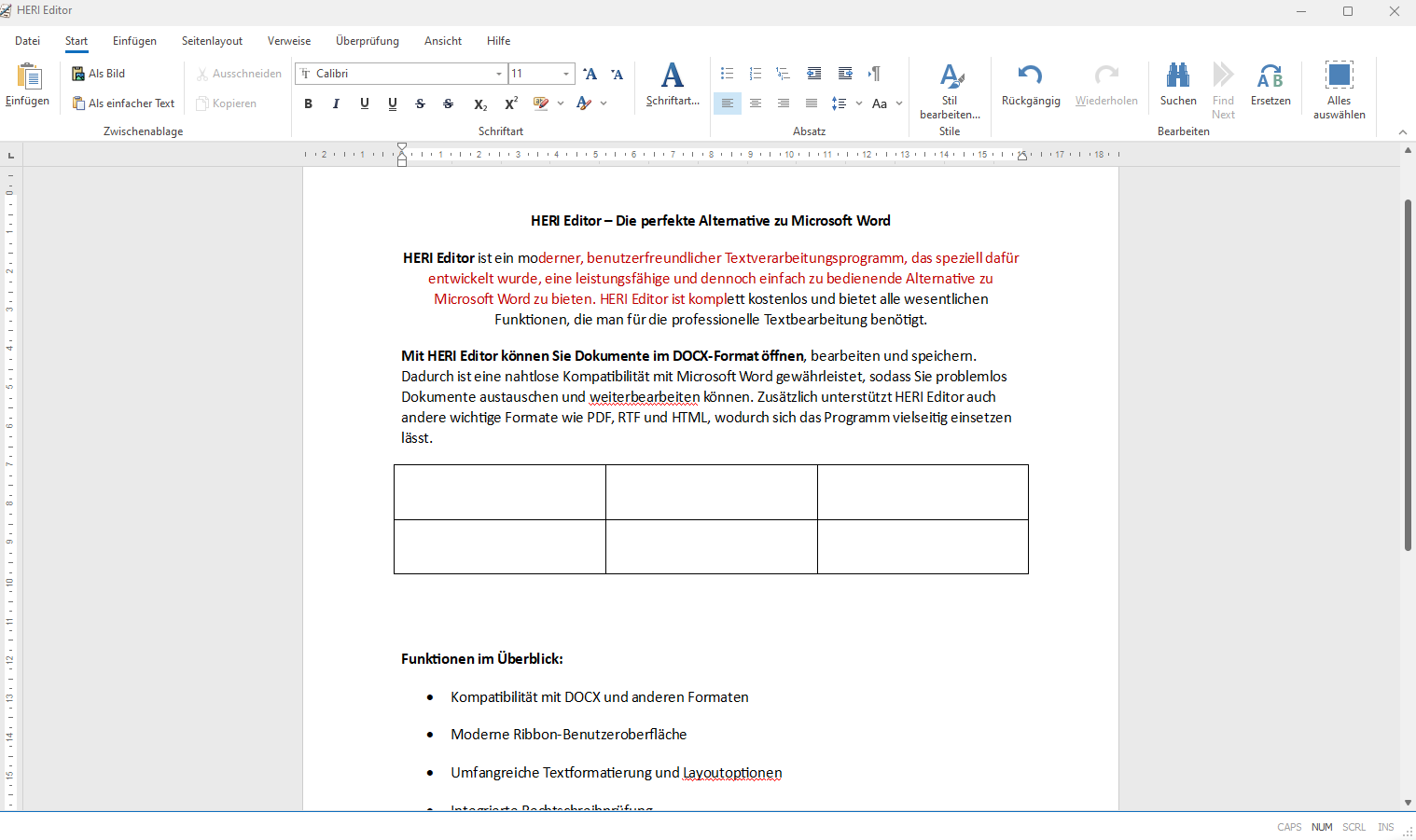Select the Start ribbon tab
This screenshot has height=840, width=1416.
point(76,41)
